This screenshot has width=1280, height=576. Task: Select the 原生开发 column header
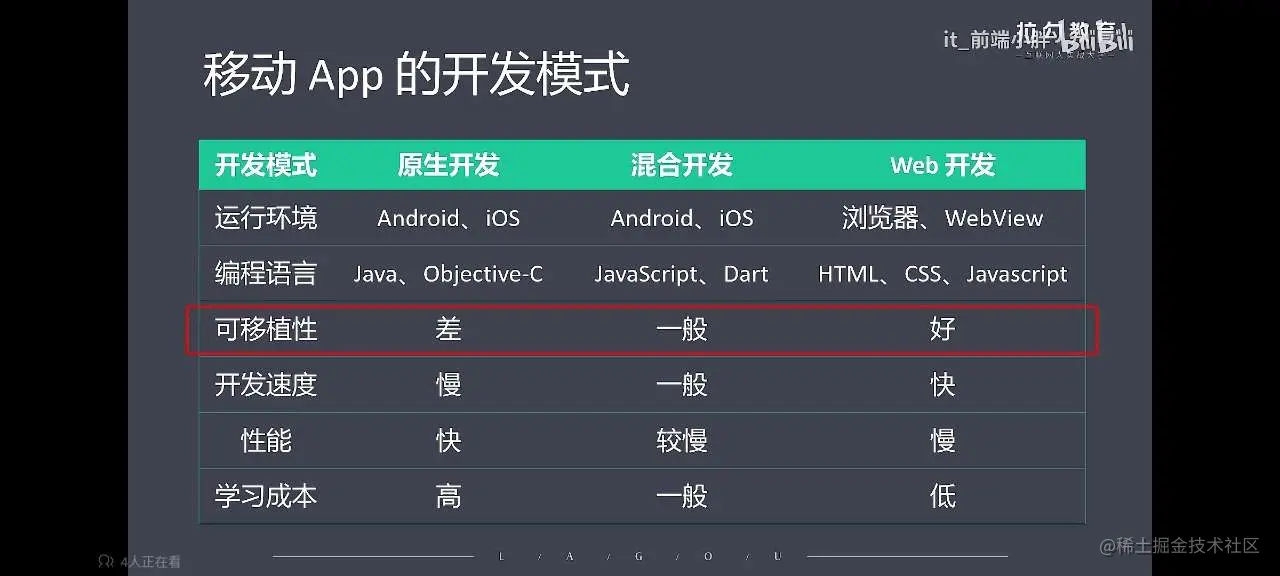448,165
